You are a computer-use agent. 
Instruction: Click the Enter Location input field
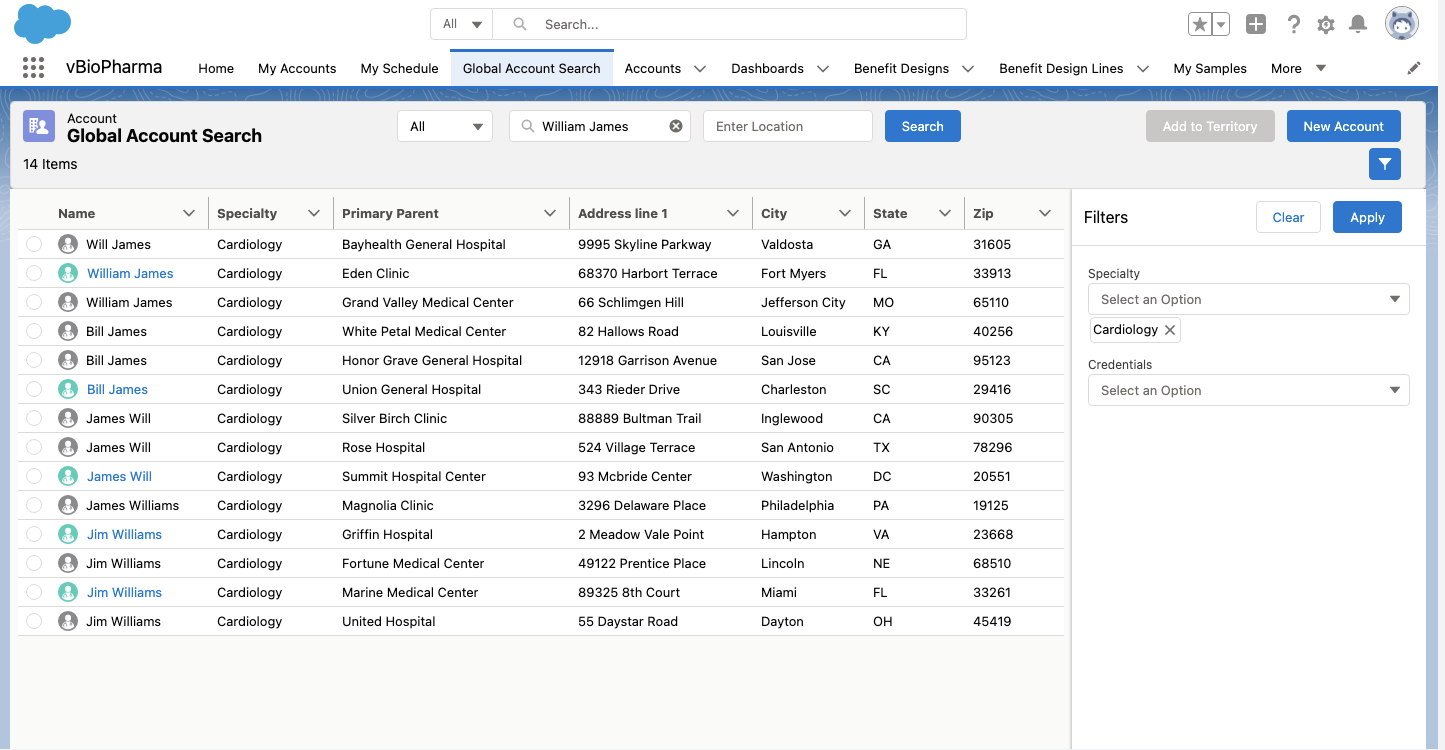coord(787,126)
